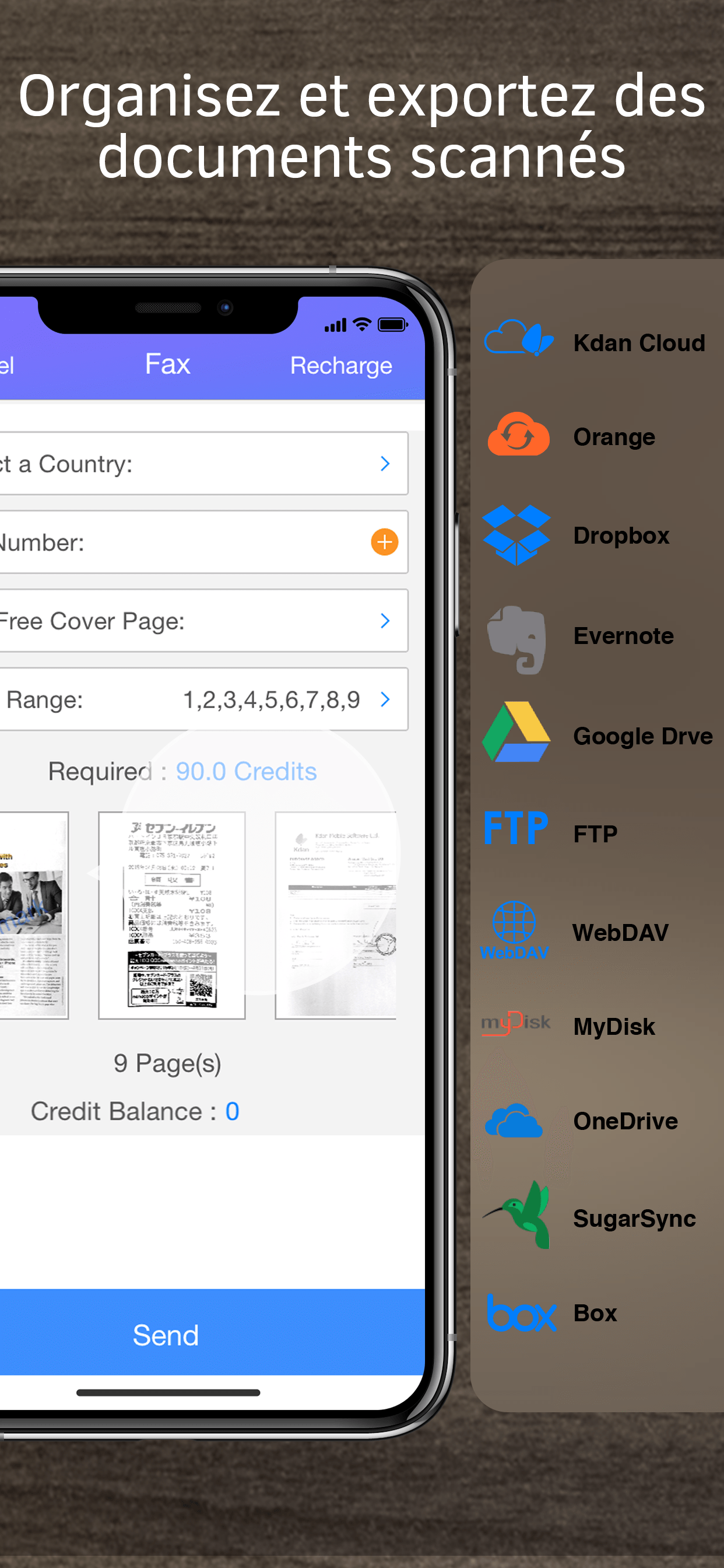The height and width of the screenshot is (1568, 724).
Task: Open the blue FTP icon
Action: coord(516,828)
